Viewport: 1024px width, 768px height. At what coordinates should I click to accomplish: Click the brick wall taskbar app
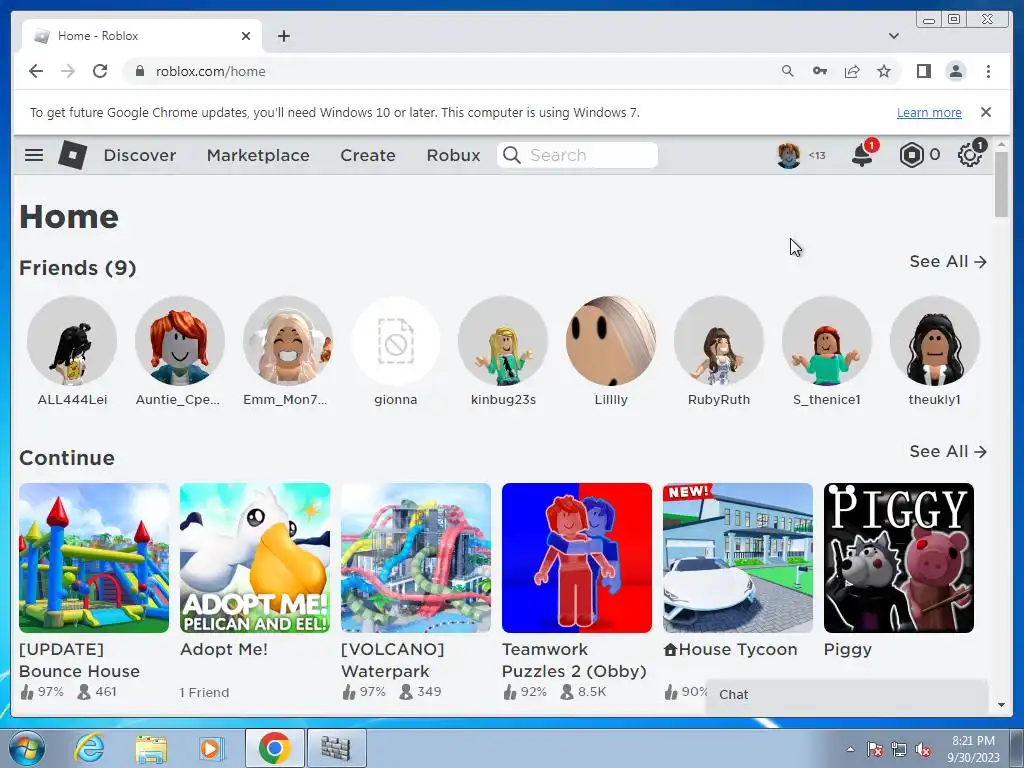336,748
